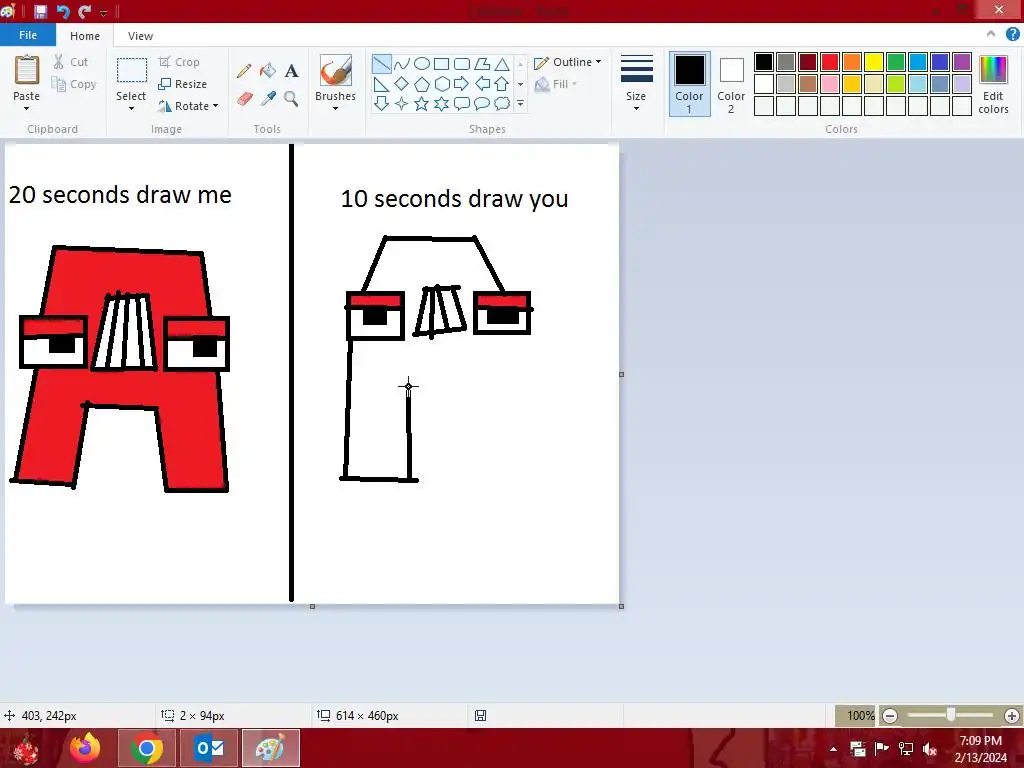Image resolution: width=1024 pixels, height=768 pixels.
Task: Open Paint Help question mark
Action: coord(1012,34)
